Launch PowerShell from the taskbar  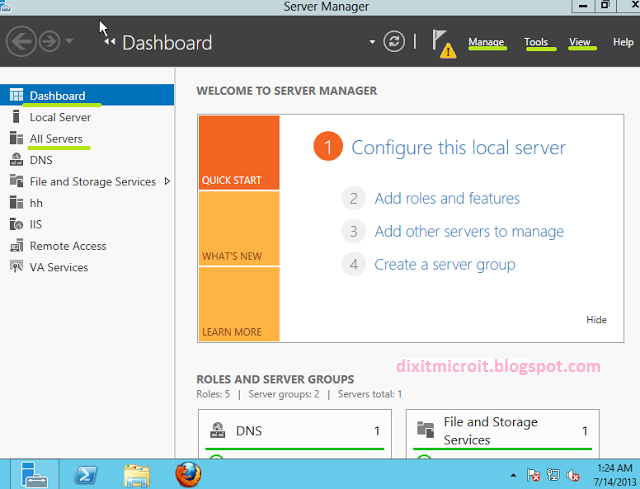[86, 475]
